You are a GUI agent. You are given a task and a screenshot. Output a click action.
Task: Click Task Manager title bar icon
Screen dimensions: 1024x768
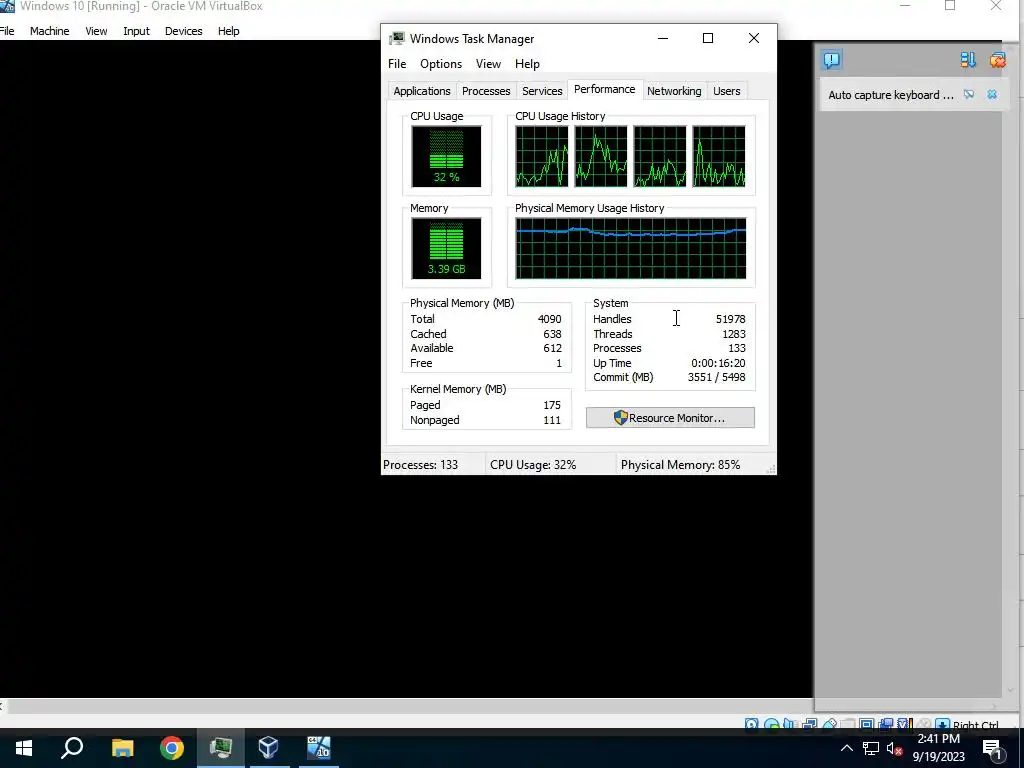[396, 39]
